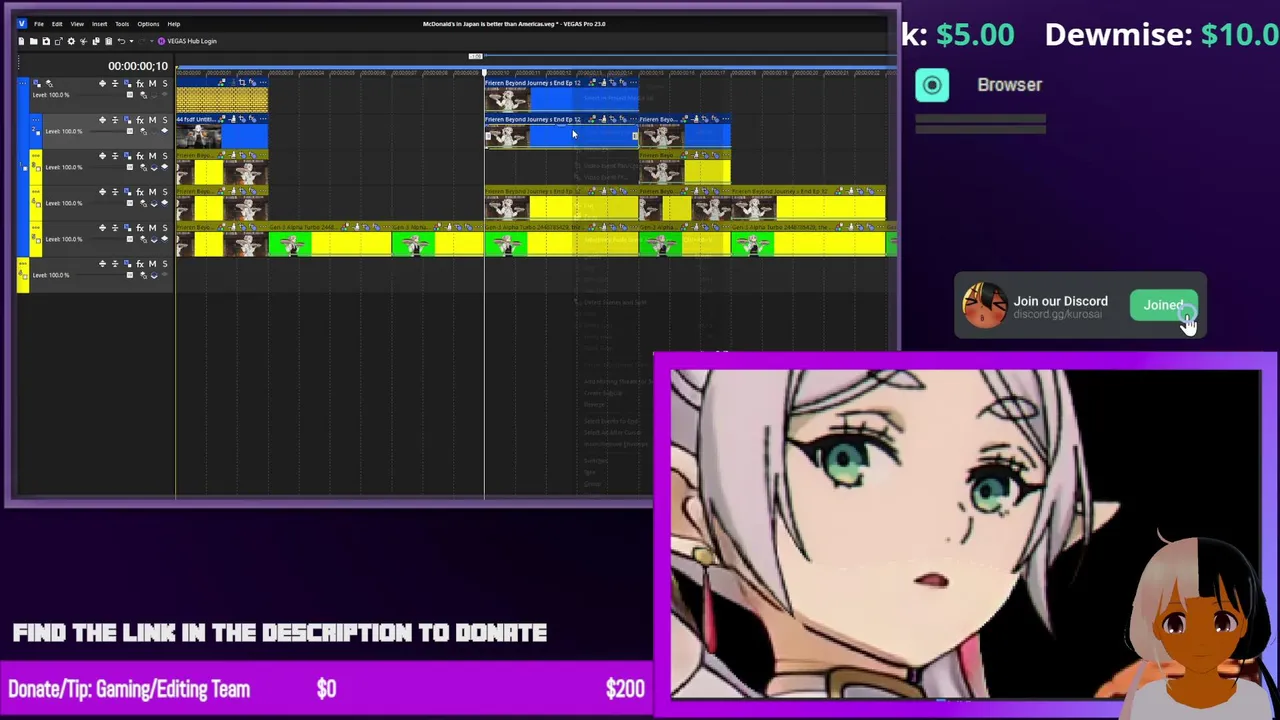Open the More menu on track 2 header

[36, 120]
